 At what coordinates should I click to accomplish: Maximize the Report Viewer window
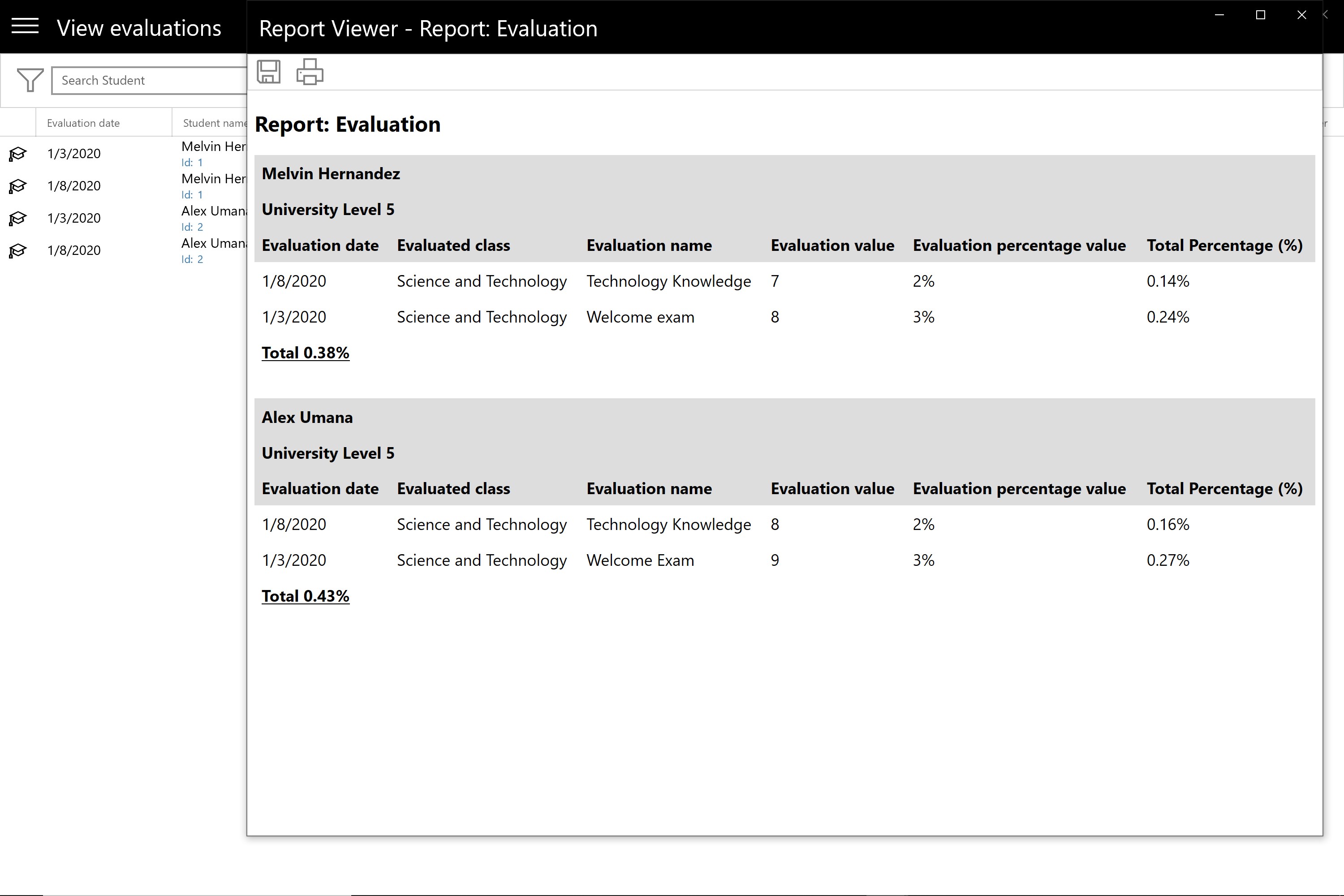coord(1260,15)
